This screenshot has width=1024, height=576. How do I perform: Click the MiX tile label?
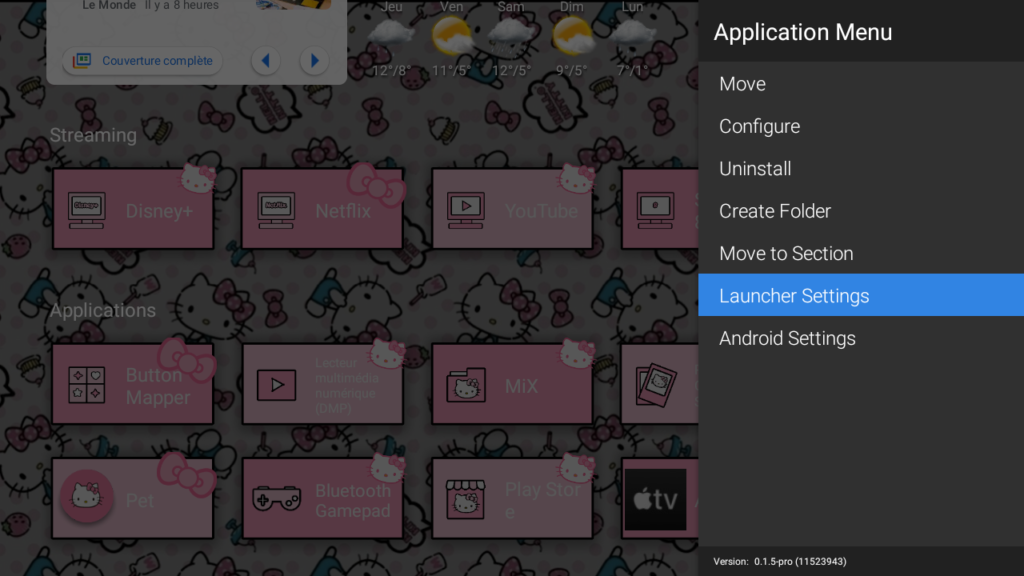pos(521,386)
